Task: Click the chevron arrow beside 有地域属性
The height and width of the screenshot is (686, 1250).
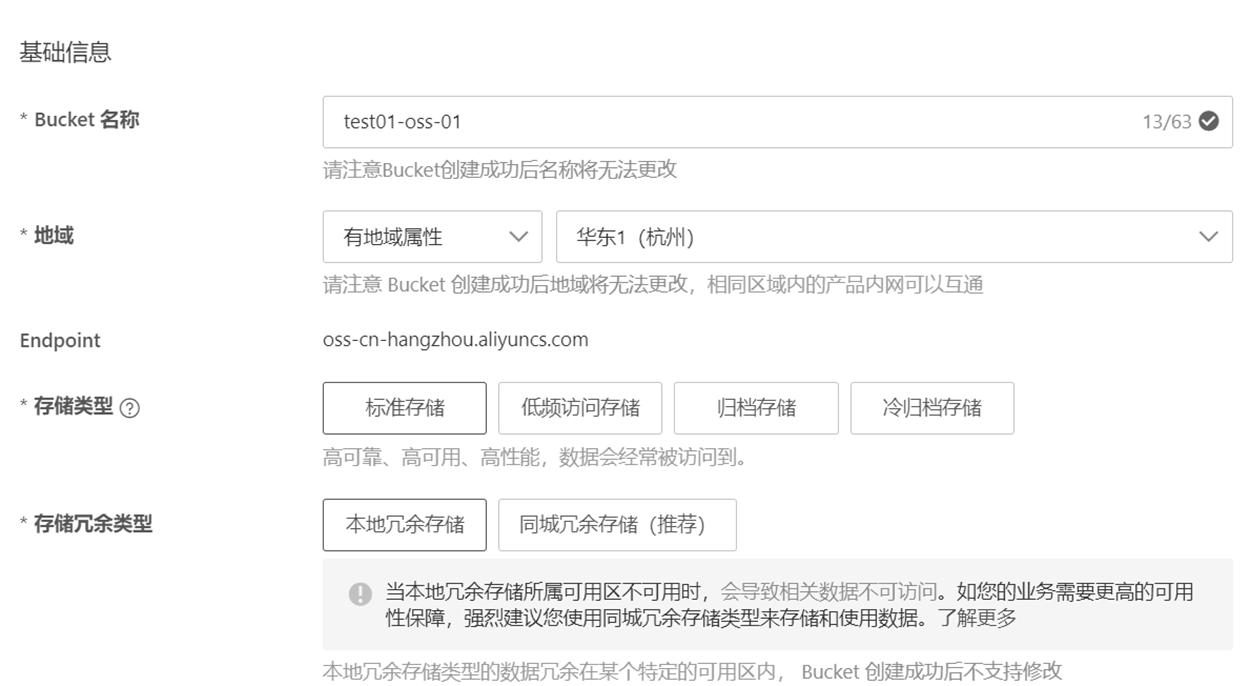Action: (x=518, y=237)
